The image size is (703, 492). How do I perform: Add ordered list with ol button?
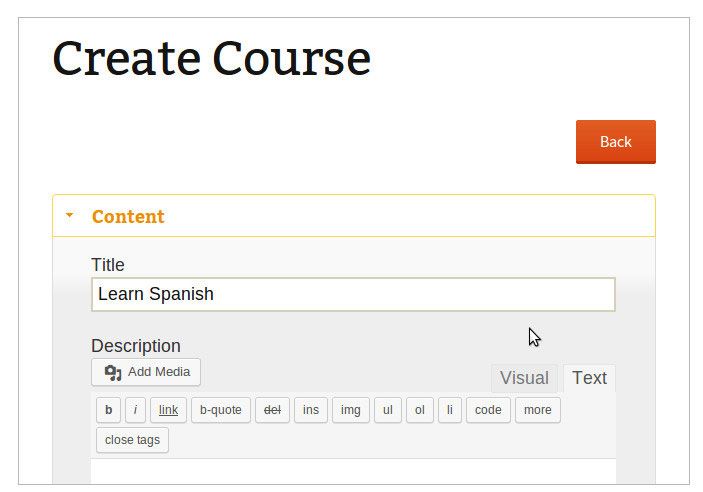[x=420, y=410]
